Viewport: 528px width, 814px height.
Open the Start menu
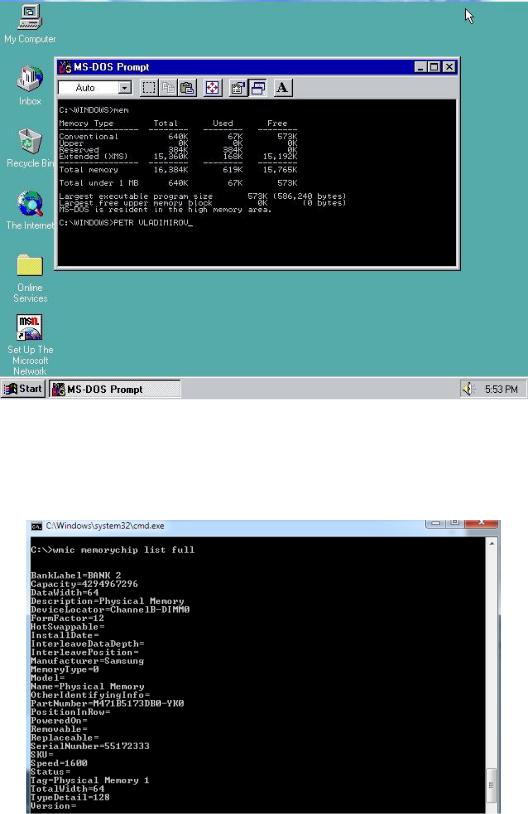pos(23,389)
